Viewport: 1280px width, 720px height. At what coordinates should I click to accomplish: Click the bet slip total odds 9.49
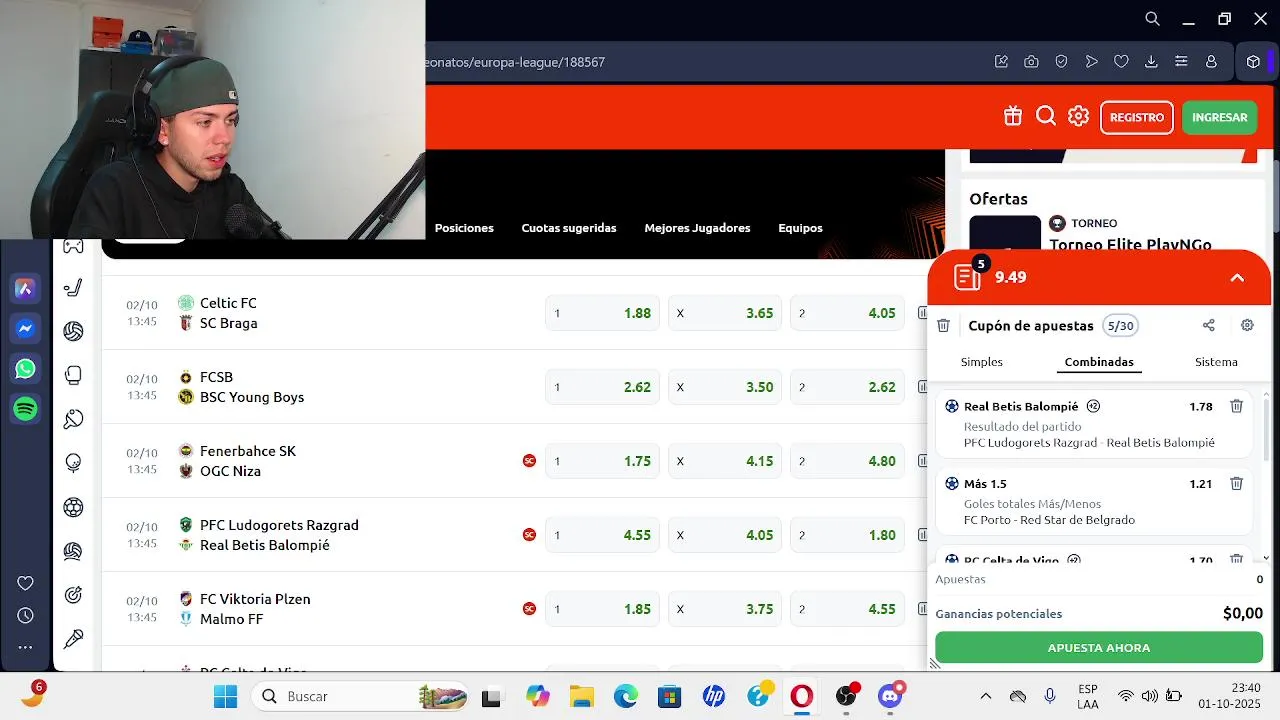1010,277
